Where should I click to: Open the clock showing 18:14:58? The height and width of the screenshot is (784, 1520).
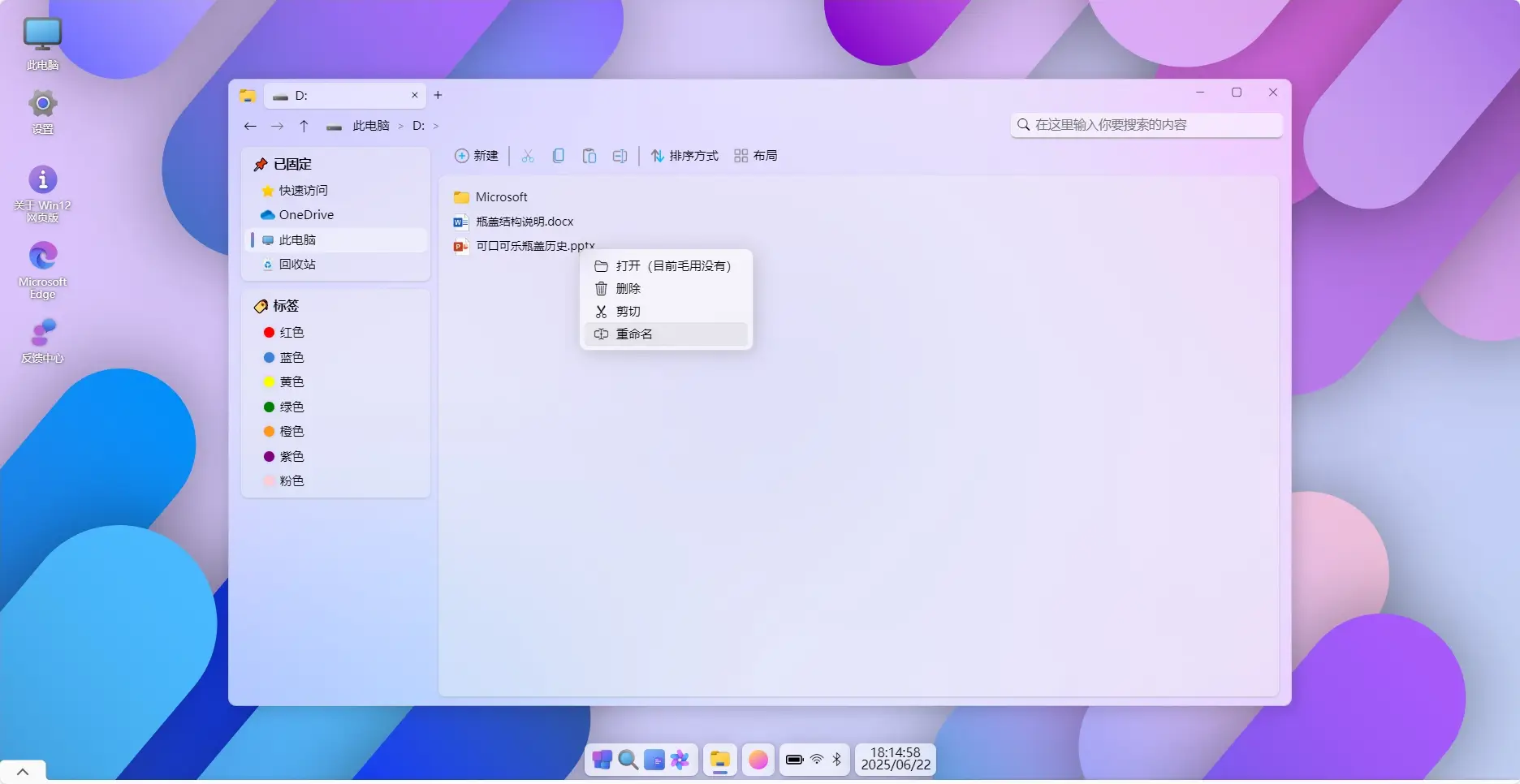tap(896, 760)
